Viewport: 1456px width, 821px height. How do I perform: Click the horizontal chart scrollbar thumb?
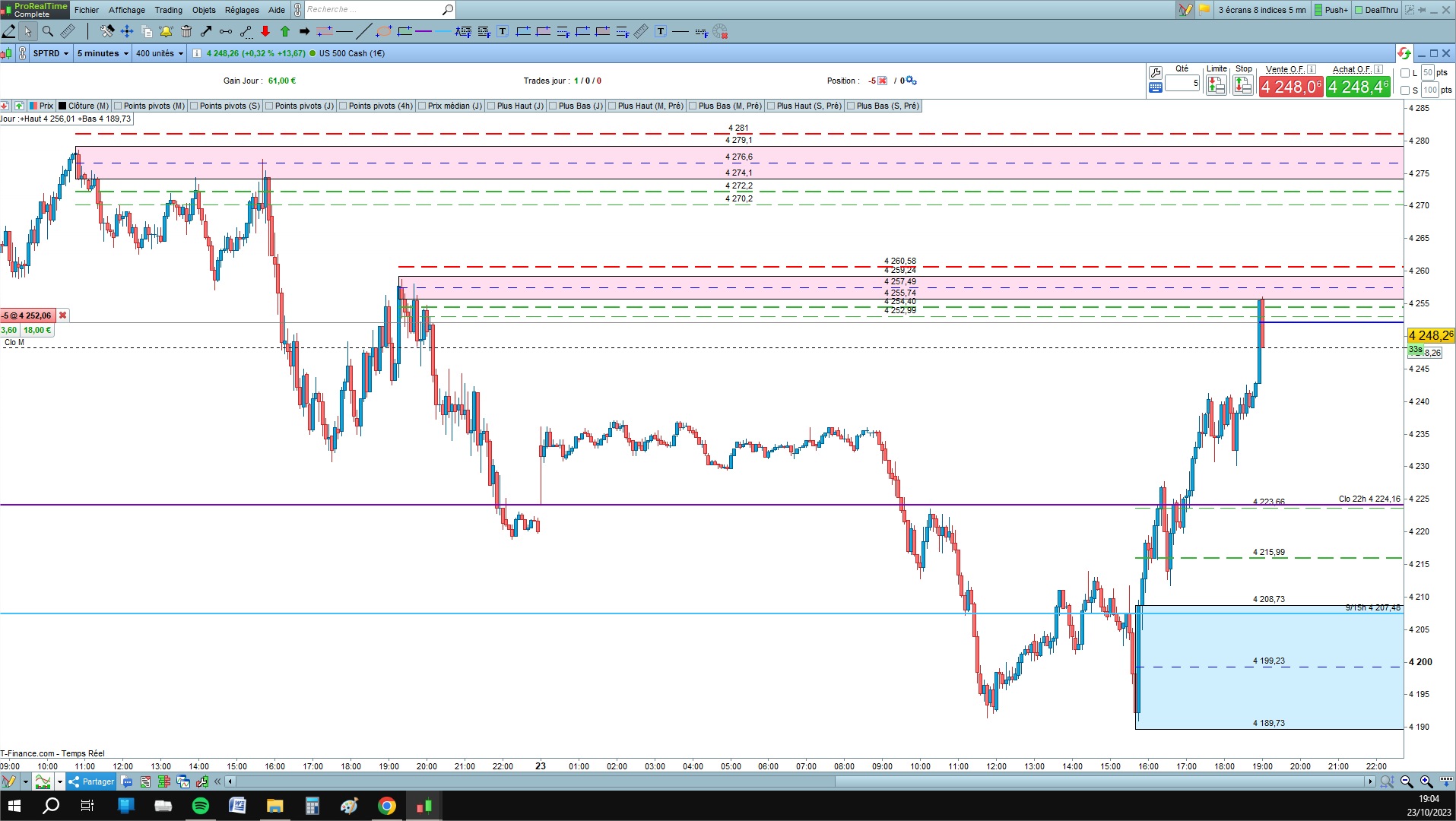tap(1101, 781)
